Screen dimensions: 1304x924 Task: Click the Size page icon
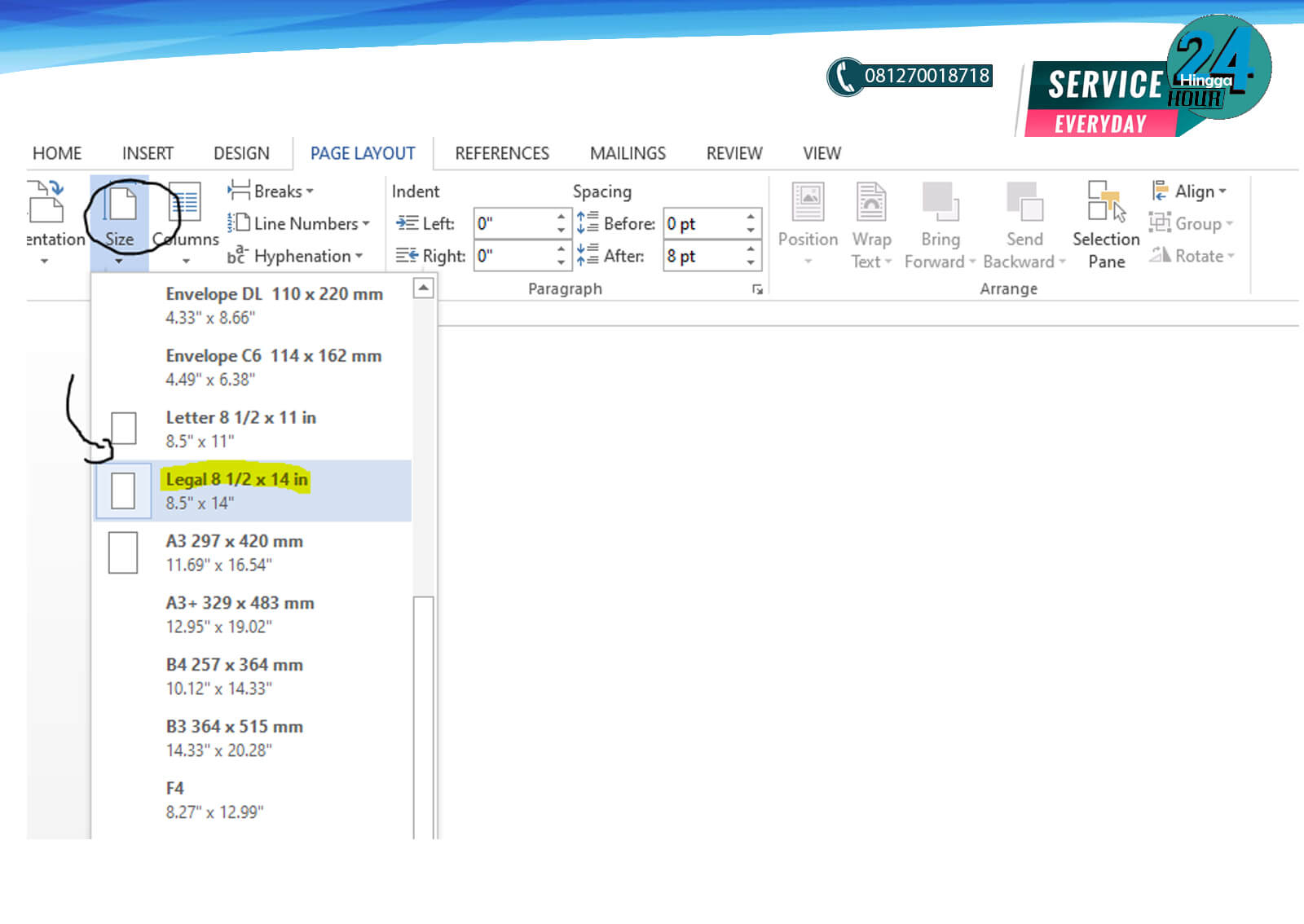tap(121, 205)
